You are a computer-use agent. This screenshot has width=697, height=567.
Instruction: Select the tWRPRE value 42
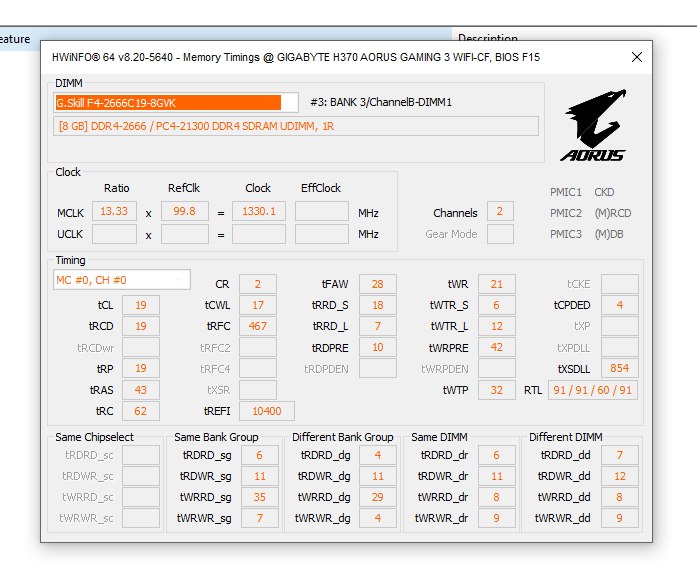[x=497, y=347]
